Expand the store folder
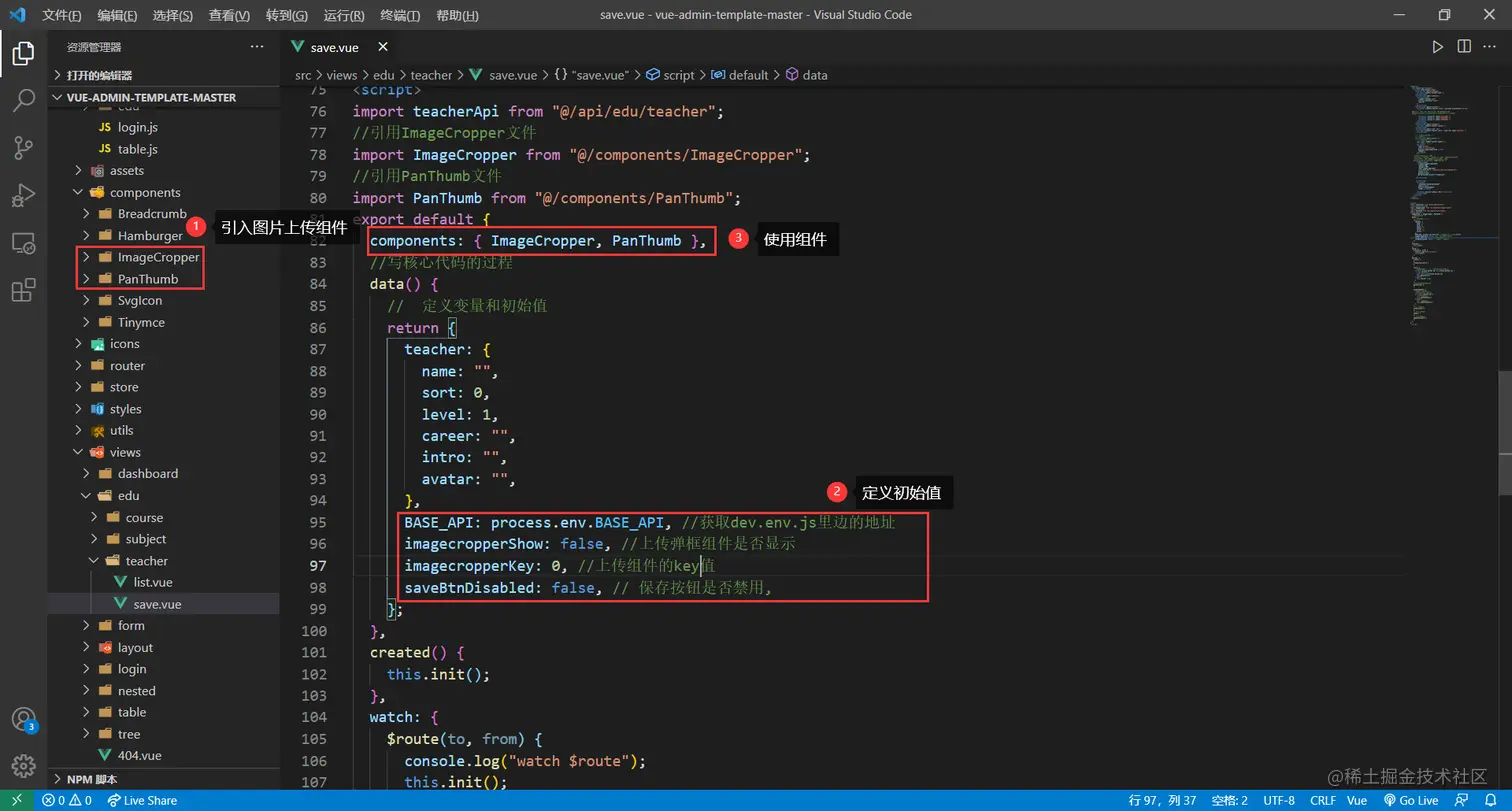Screen dimensions: 1512x811 (x=163, y=387)
